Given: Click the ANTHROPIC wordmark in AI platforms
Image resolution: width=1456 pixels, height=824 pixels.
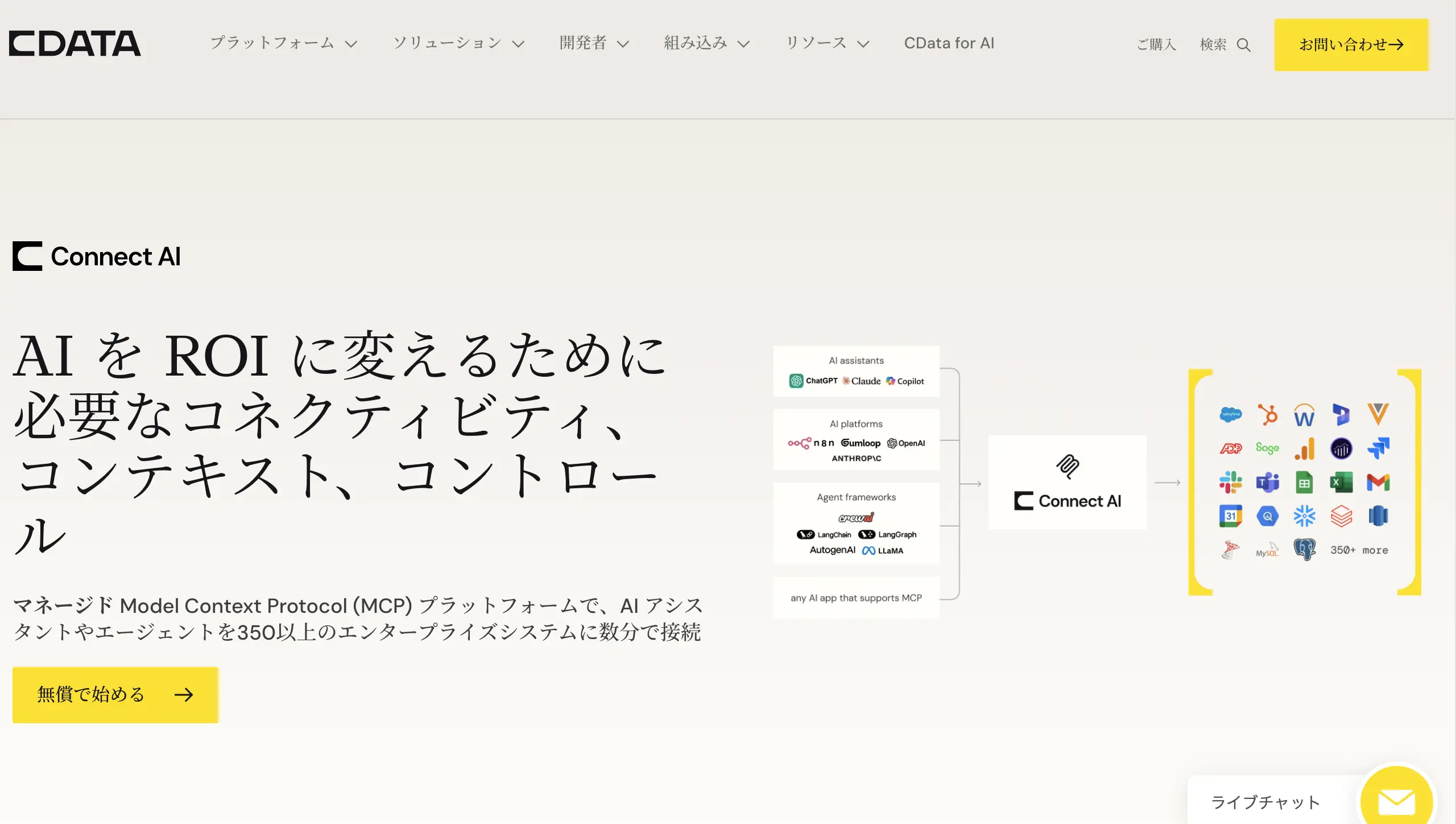Looking at the screenshot, I should [x=857, y=458].
